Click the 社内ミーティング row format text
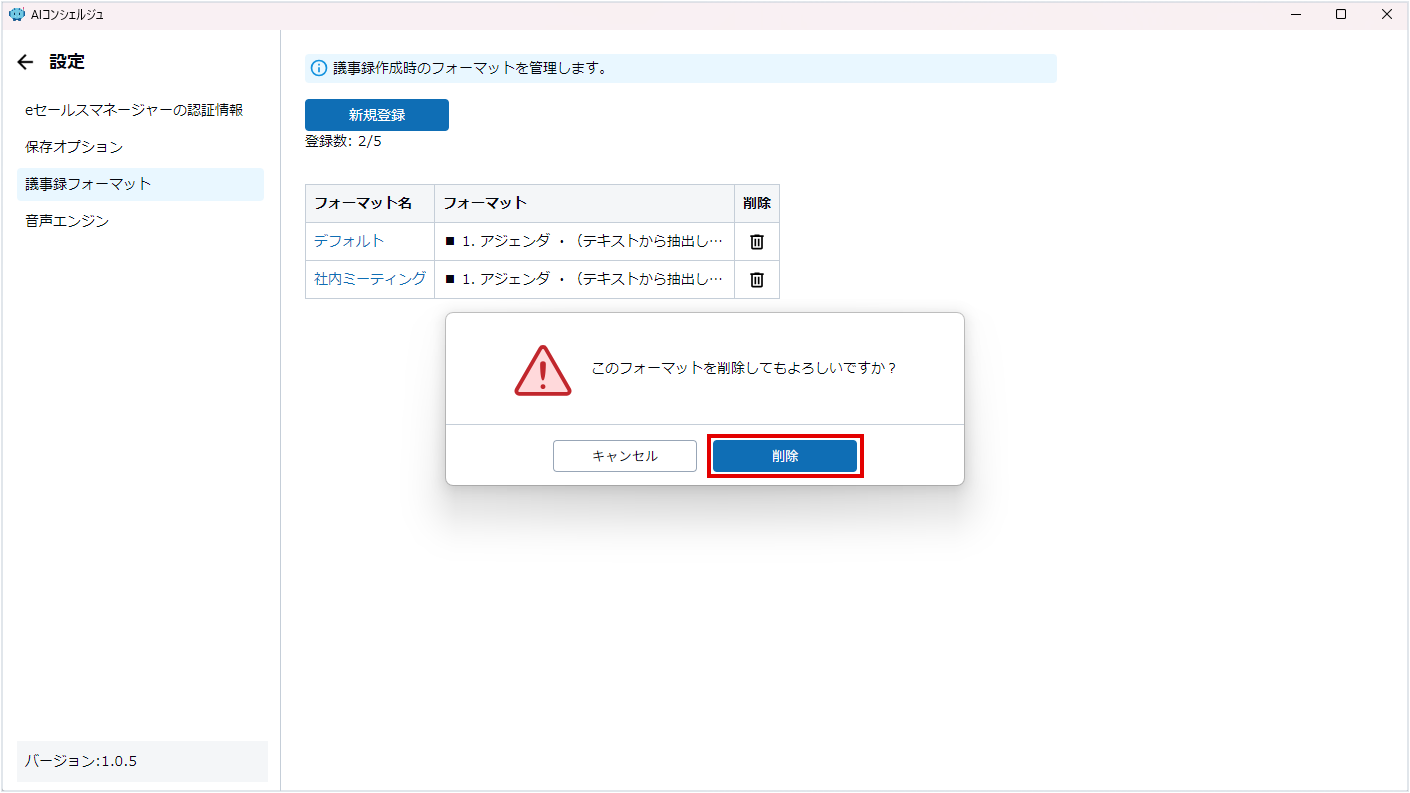Viewport: 1410px width, 793px height. click(x=584, y=280)
